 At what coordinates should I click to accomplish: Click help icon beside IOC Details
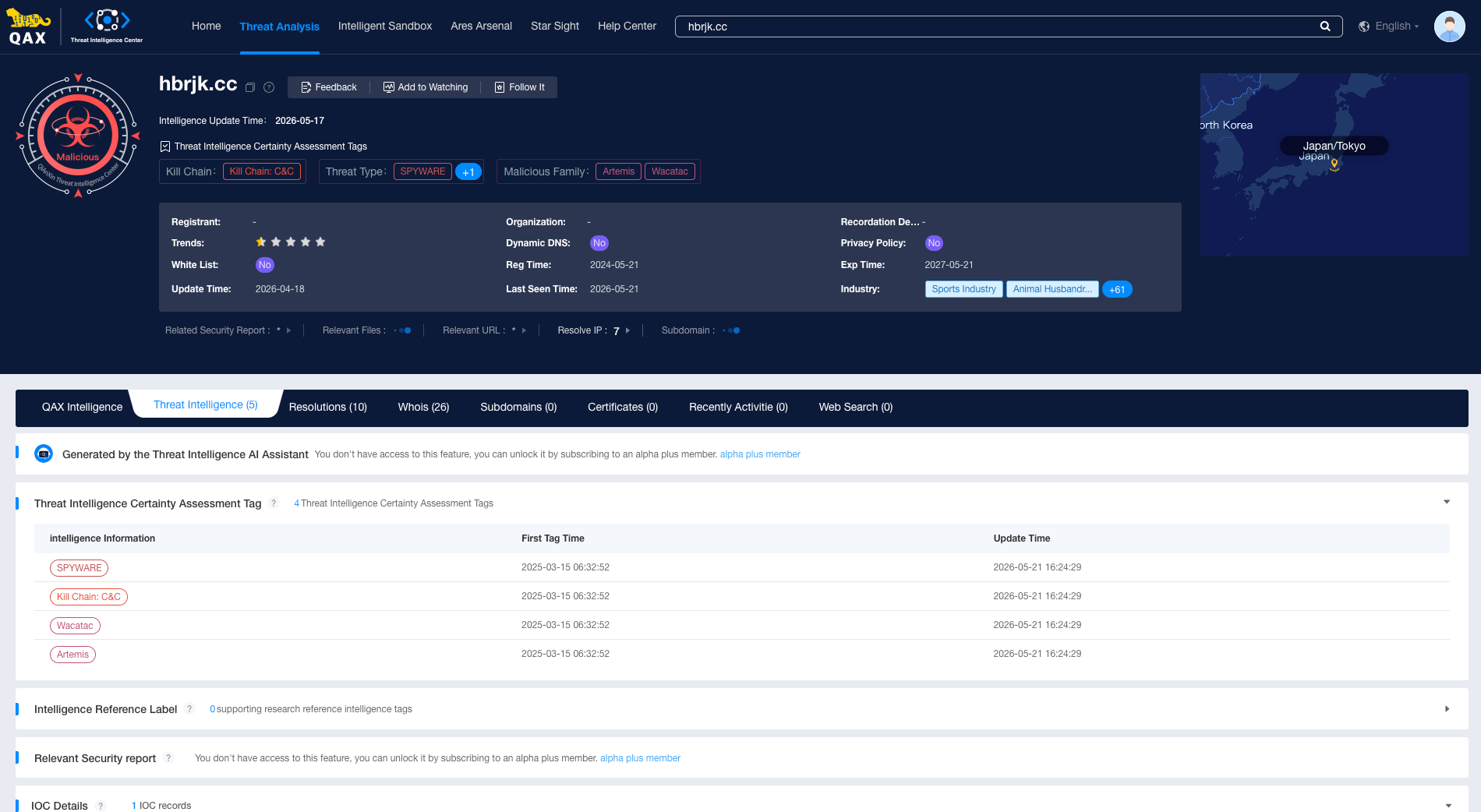[x=101, y=806]
